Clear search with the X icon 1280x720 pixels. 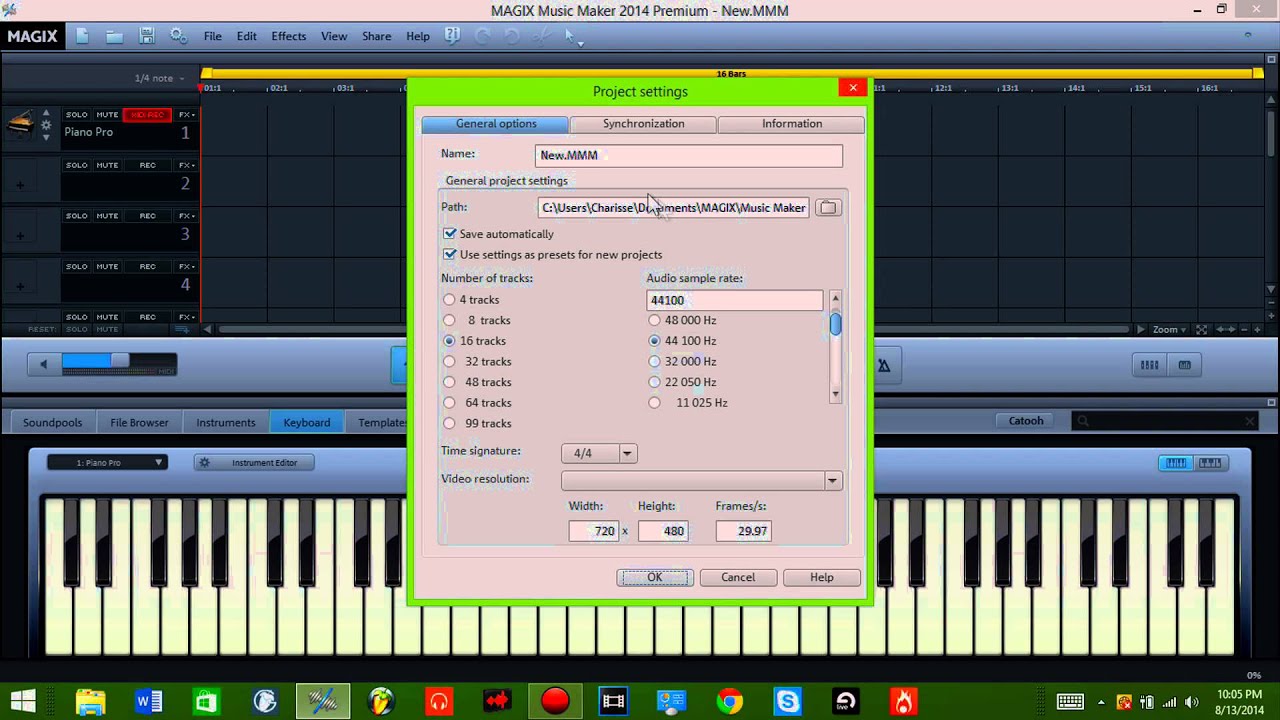pyautogui.click(x=1250, y=422)
